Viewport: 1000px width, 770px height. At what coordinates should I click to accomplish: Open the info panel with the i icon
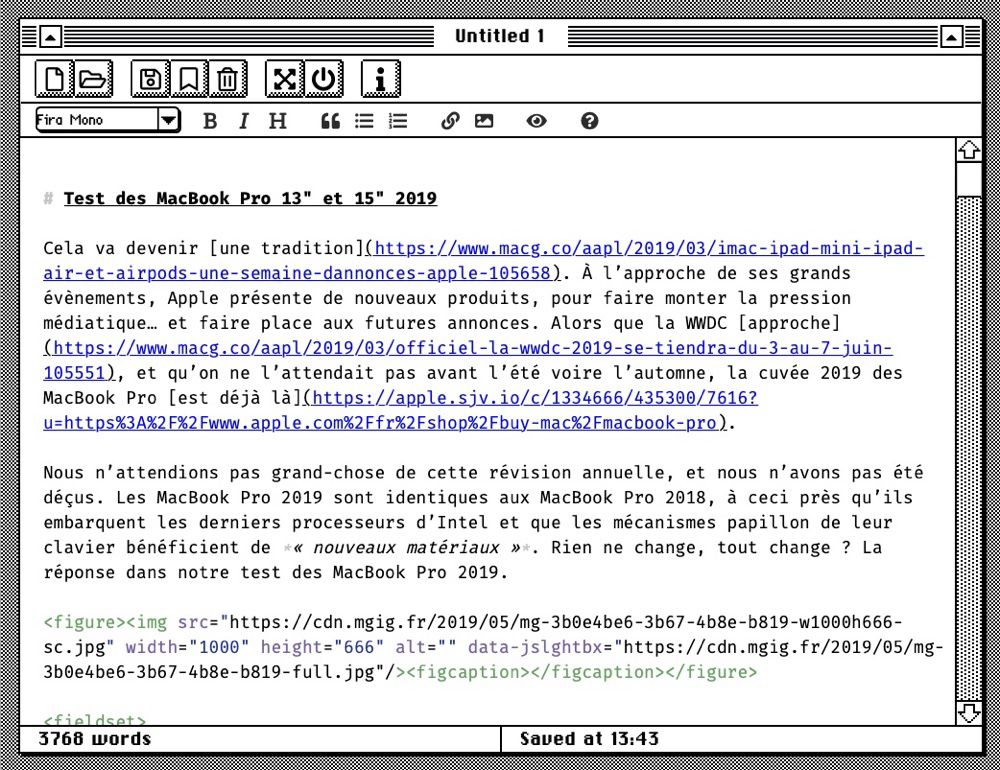[x=381, y=79]
